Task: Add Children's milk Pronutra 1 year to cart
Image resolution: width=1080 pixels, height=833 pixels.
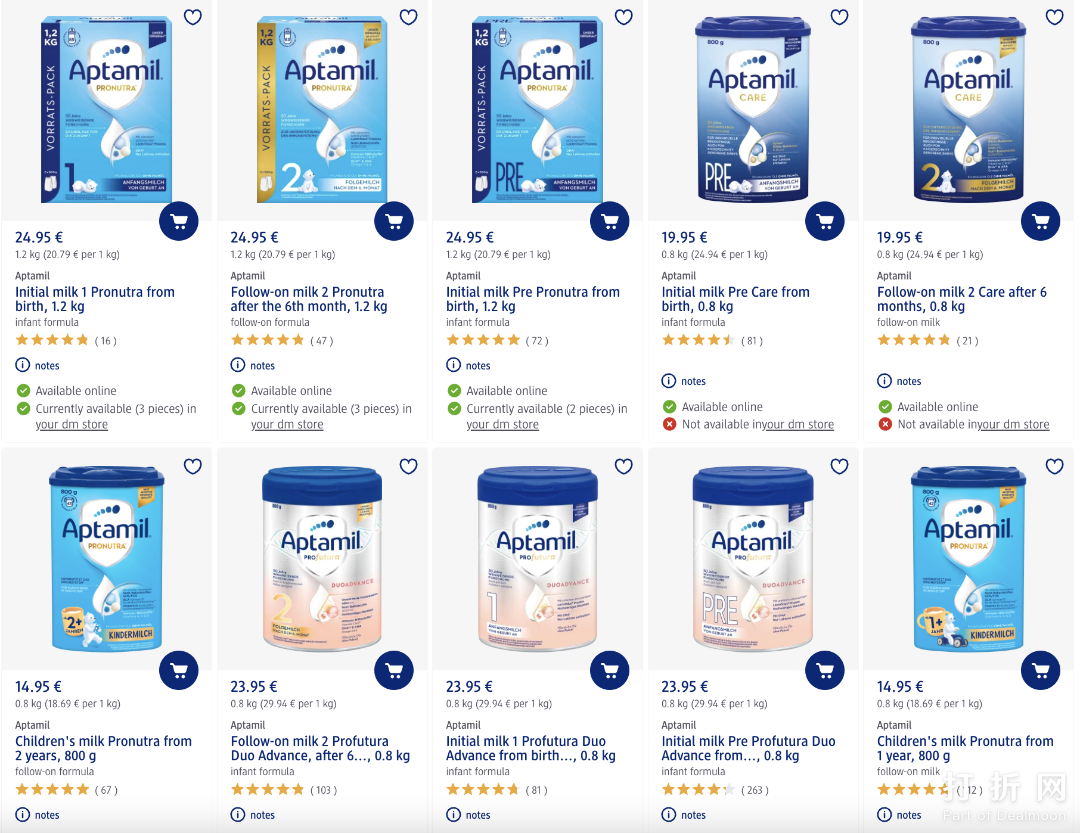Action: point(1040,670)
